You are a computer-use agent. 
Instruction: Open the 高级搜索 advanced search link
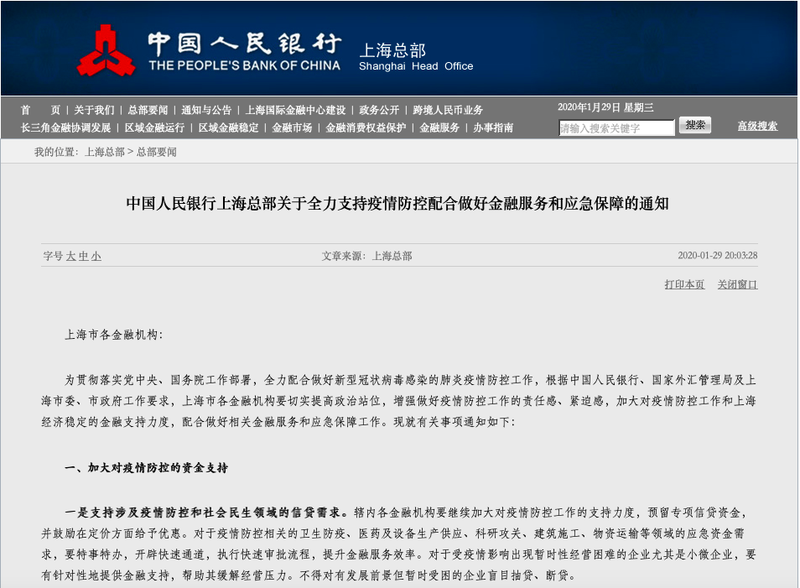[x=757, y=126]
